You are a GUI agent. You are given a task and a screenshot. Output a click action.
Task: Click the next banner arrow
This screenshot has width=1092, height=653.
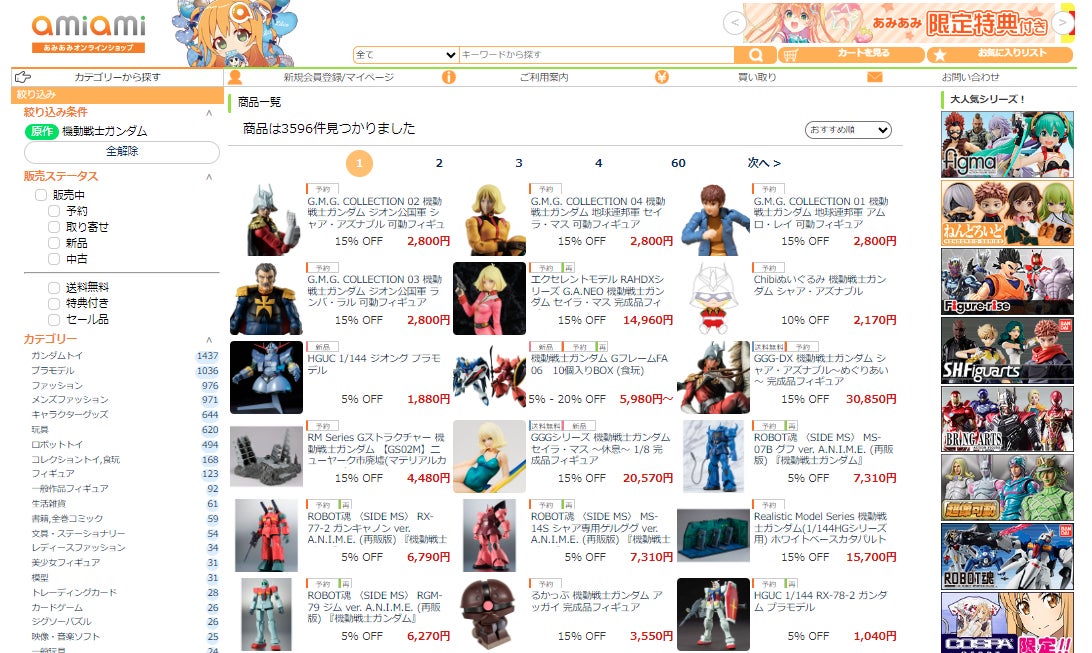(x=1063, y=23)
